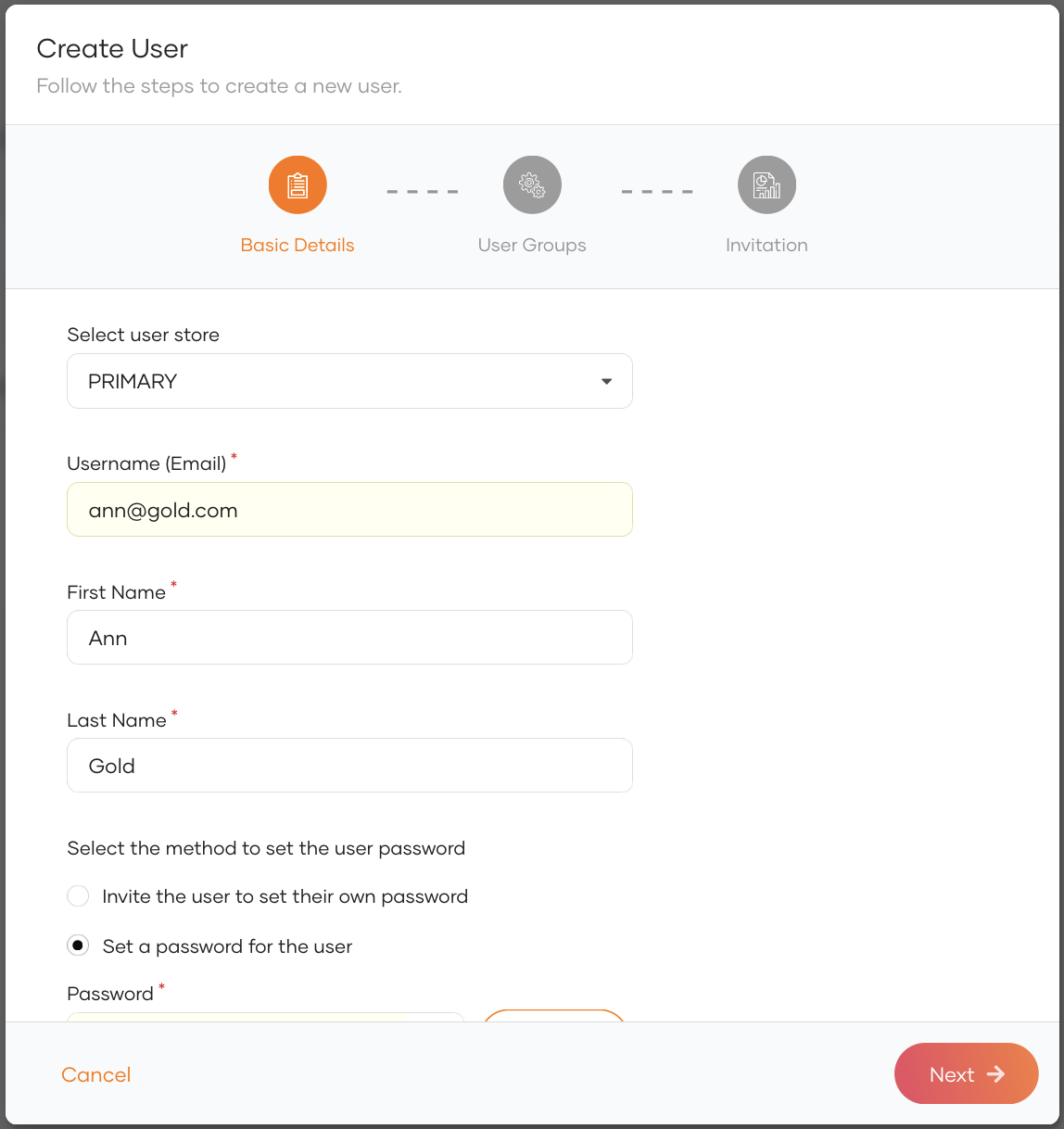The height and width of the screenshot is (1129, 1064).
Task: Click inside the Username (Email) field
Action: click(349, 509)
